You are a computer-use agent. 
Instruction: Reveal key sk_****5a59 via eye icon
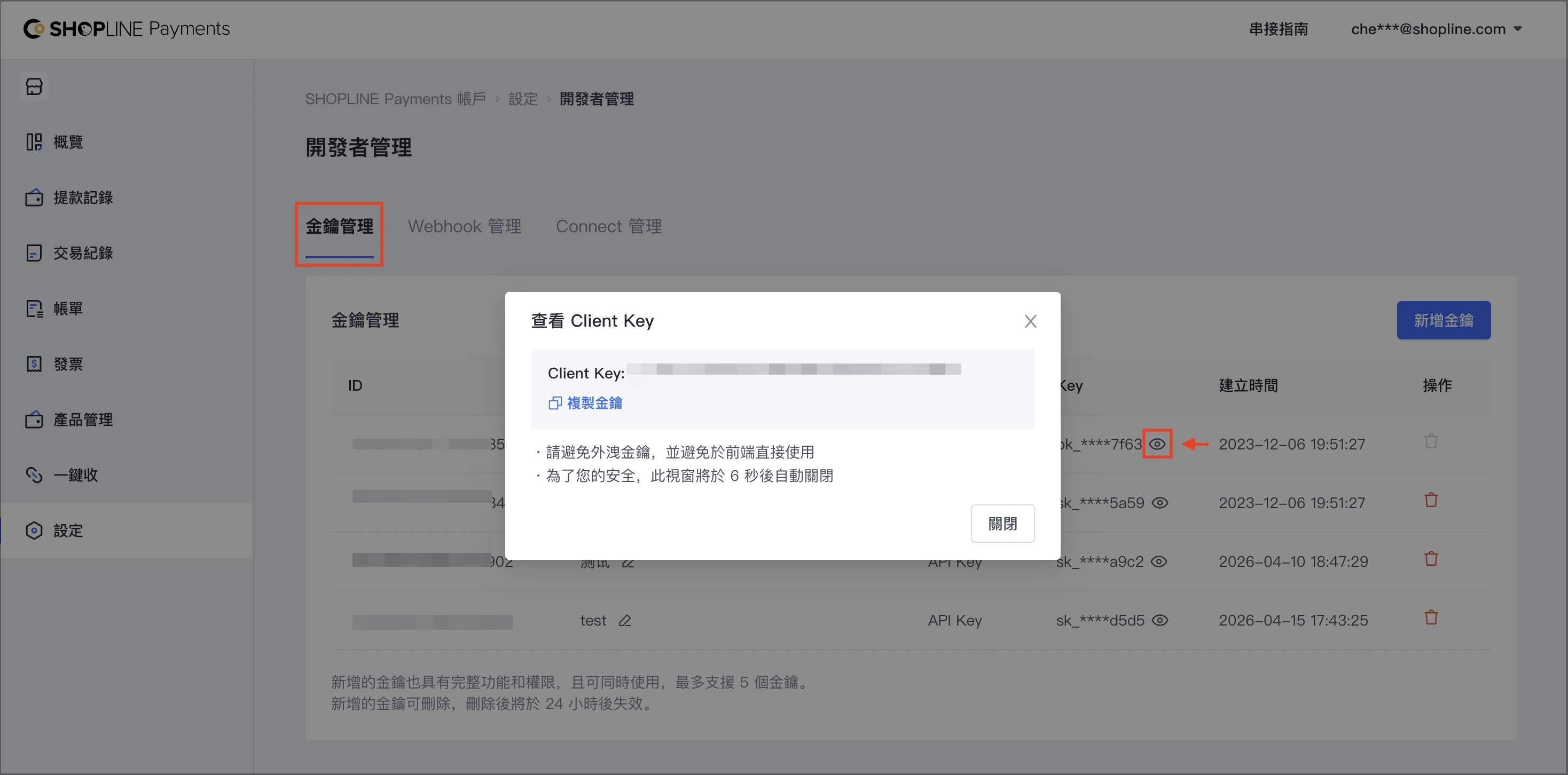[x=1160, y=503]
